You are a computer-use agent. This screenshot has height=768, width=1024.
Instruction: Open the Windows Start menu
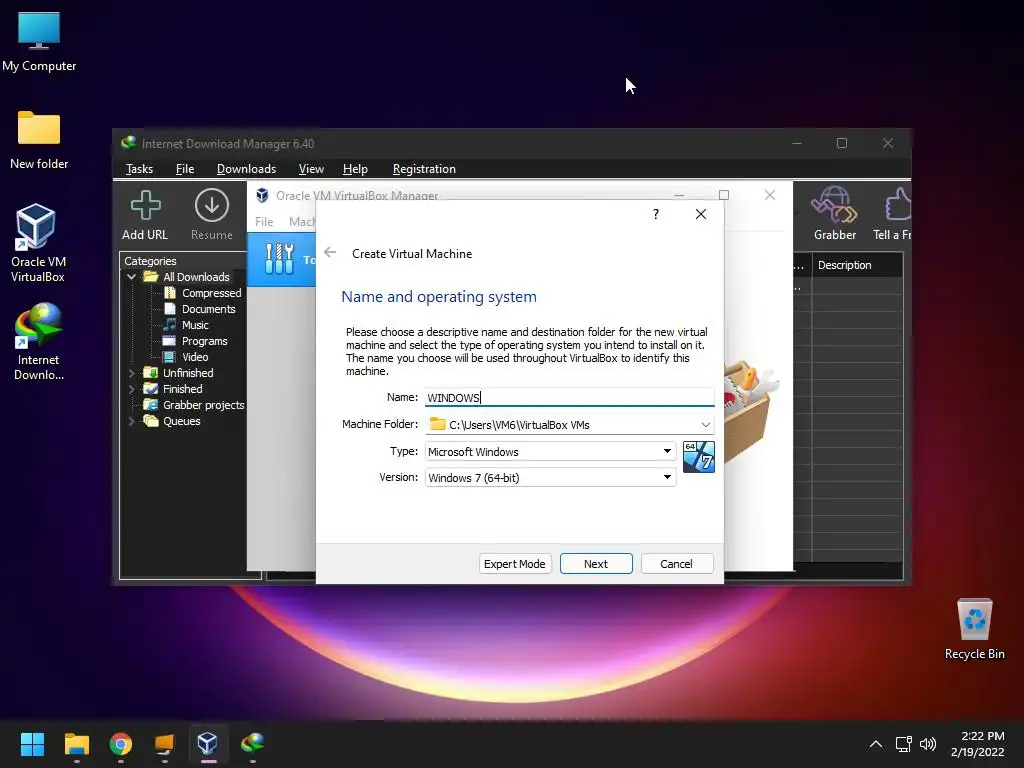coord(32,744)
